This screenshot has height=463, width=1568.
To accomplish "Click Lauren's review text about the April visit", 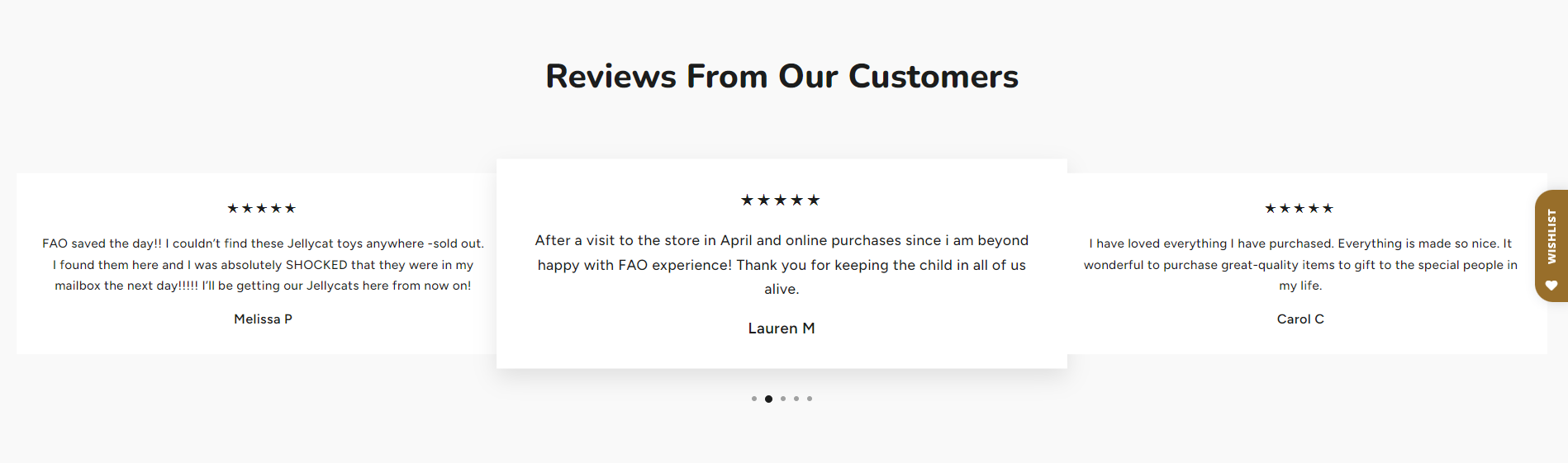I will point(782,265).
